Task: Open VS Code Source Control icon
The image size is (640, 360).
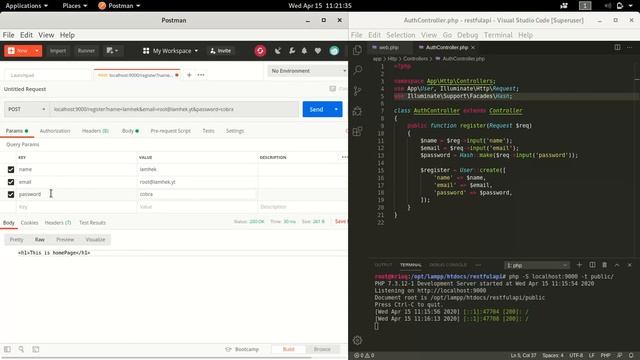Action: (358, 91)
